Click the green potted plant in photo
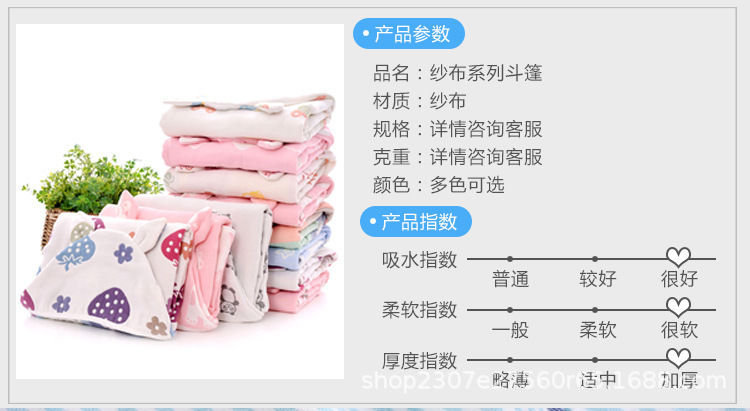This screenshot has height=411, width=750. [91, 184]
